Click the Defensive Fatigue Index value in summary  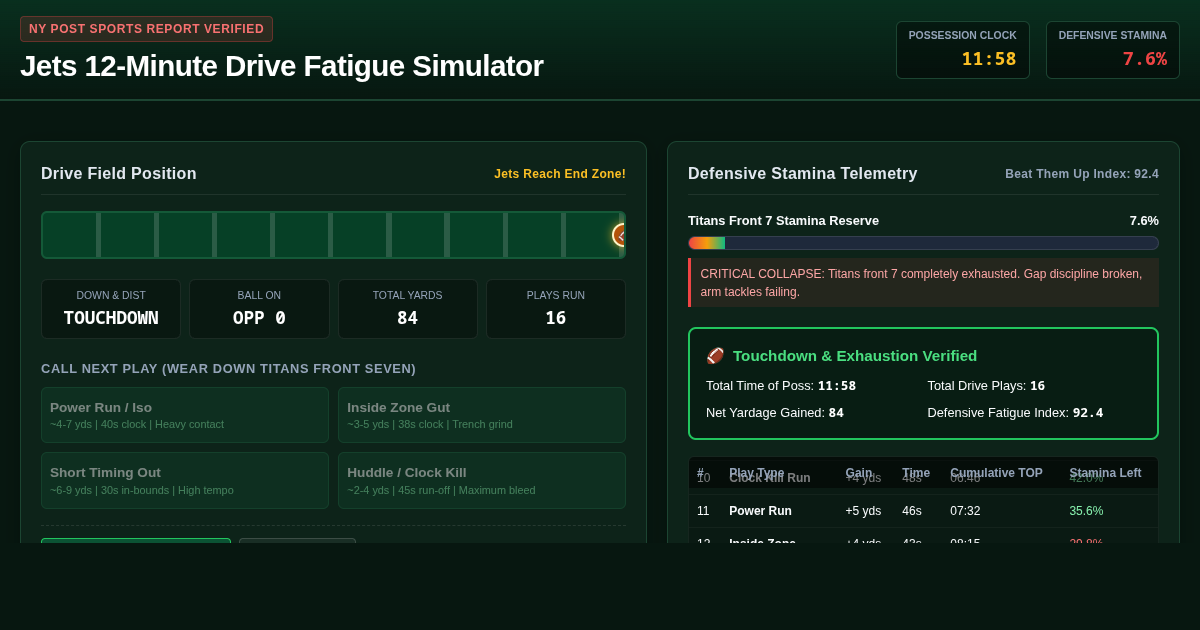pos(1088,413)
